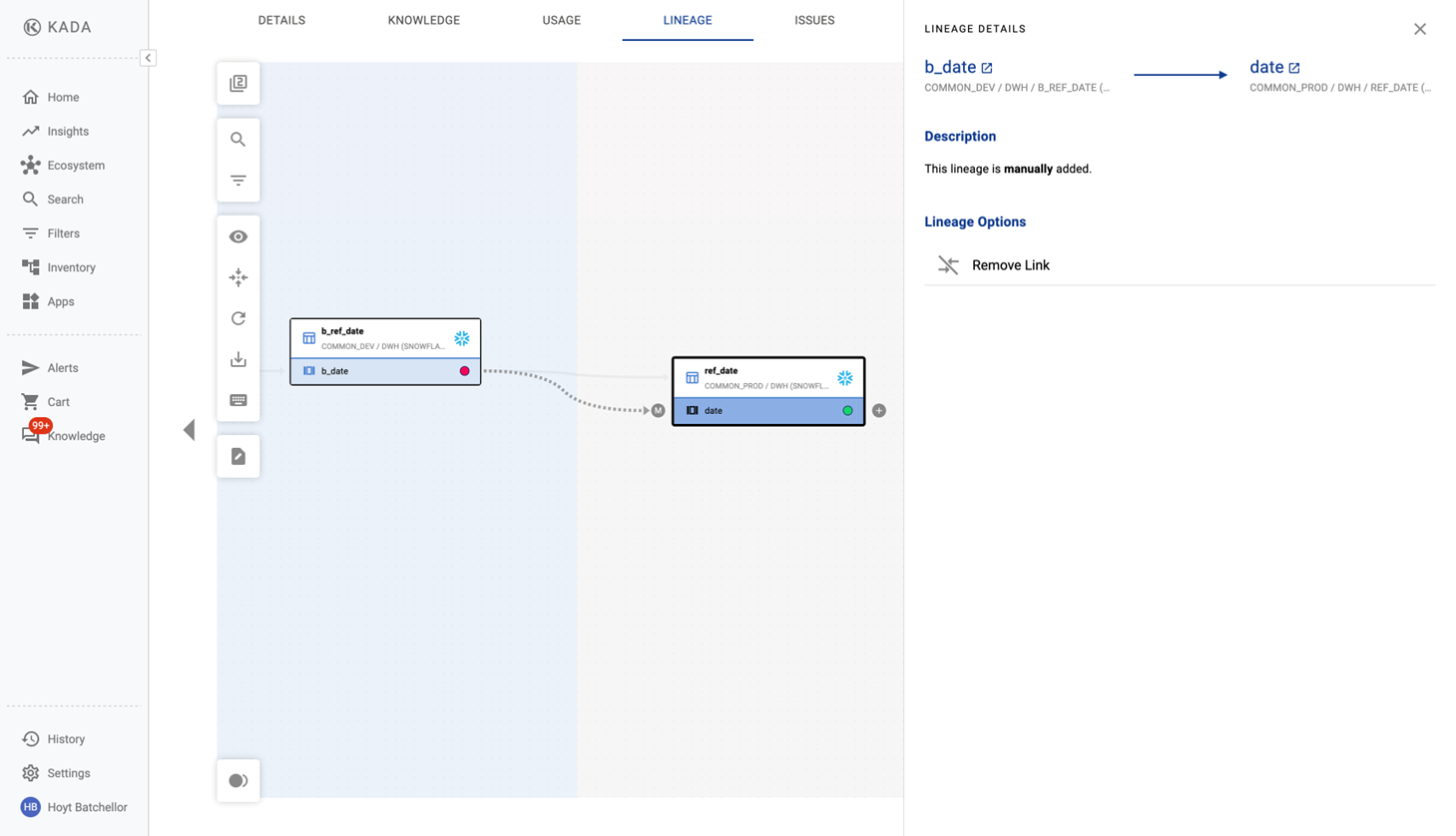This screenshot has width=1456, height=836.
Task: Click the refresh lineage icon
Action: pyautogui.click(x=238, y=318)
